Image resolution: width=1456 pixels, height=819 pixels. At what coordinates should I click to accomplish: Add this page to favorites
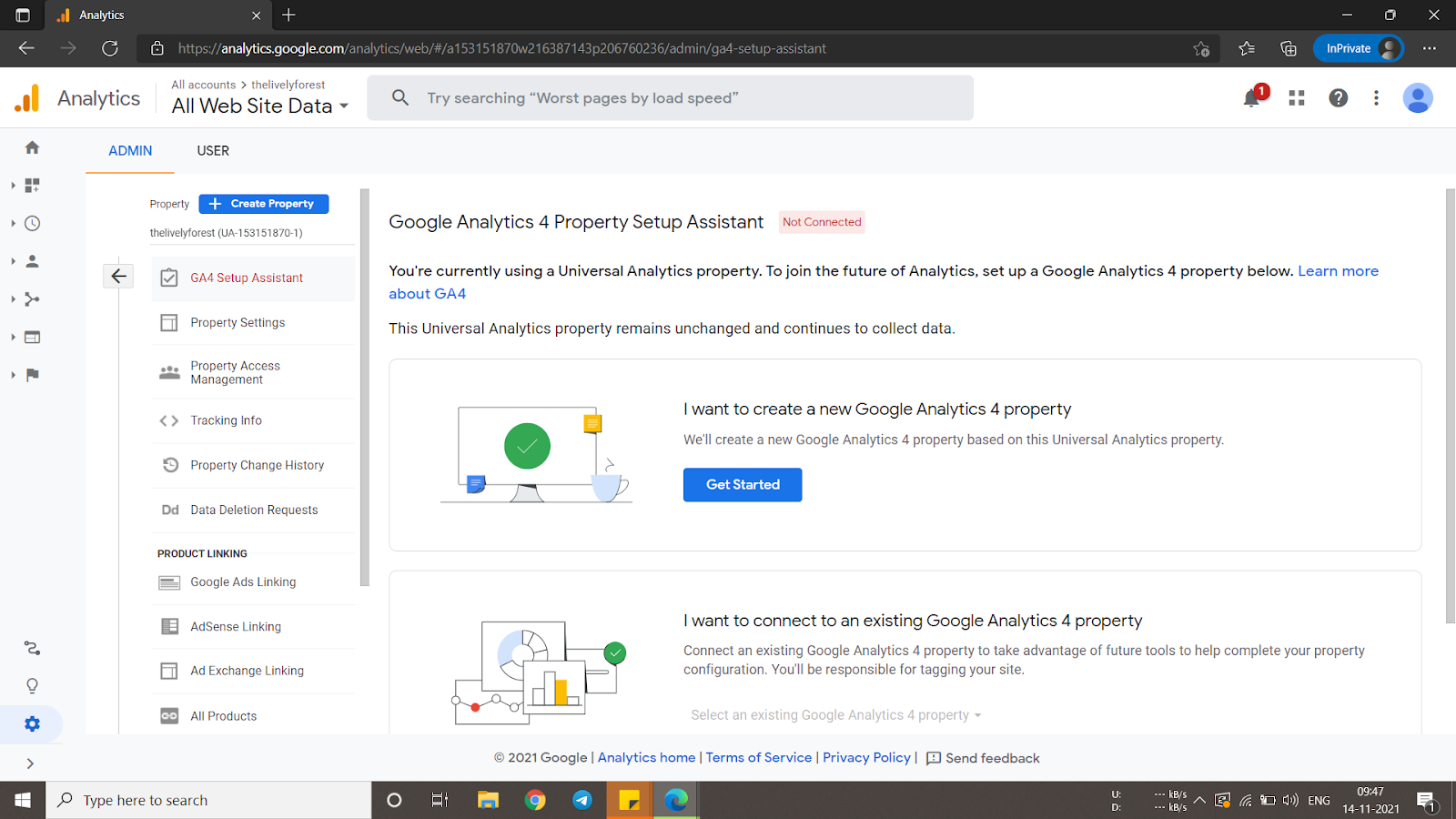tap(1201, 48)
